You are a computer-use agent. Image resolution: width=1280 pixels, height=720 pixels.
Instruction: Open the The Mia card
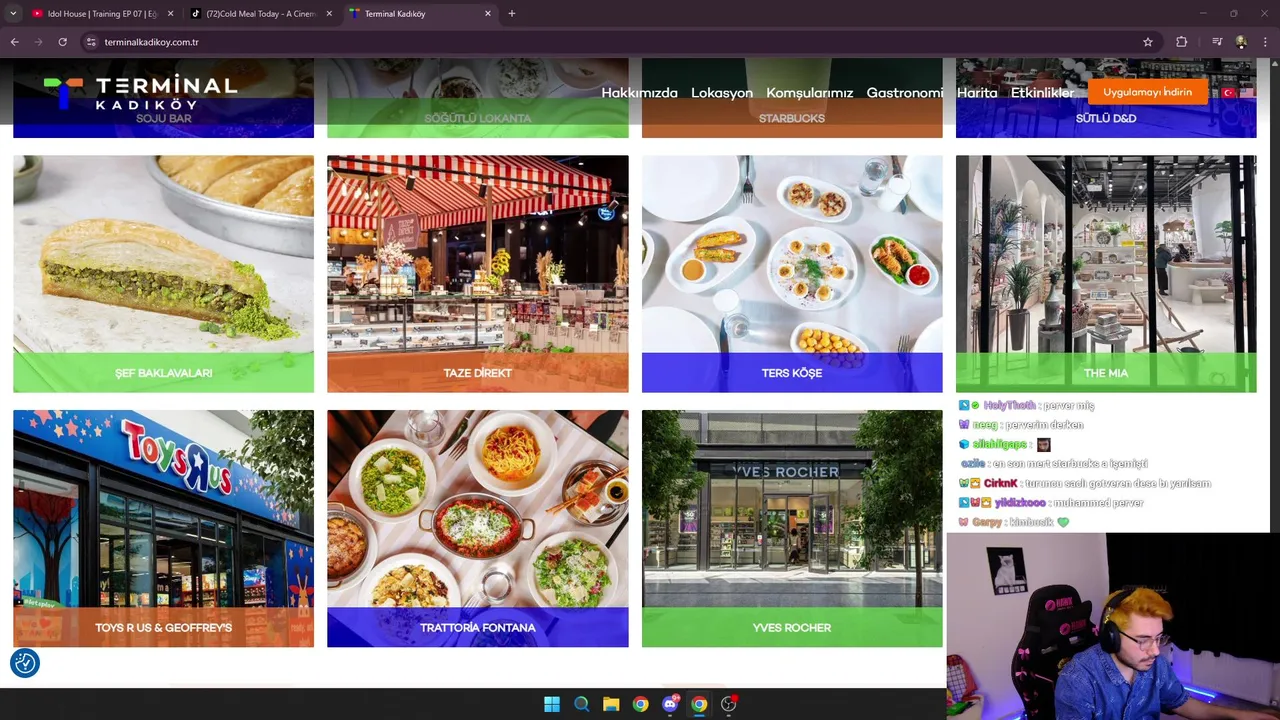[1106, 273]
